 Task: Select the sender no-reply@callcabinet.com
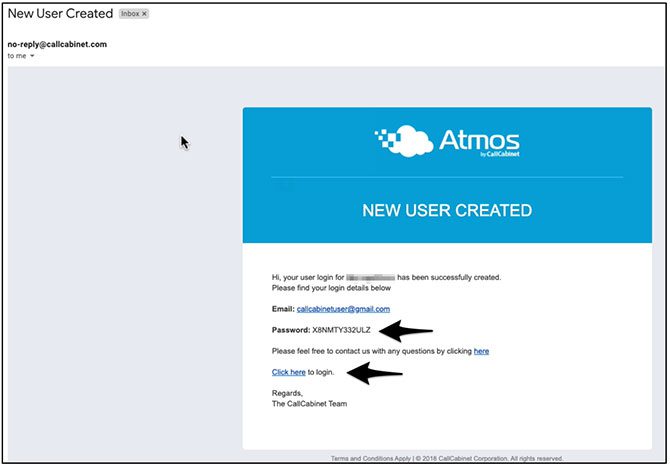pyautogui.click(x=57, y=44)
